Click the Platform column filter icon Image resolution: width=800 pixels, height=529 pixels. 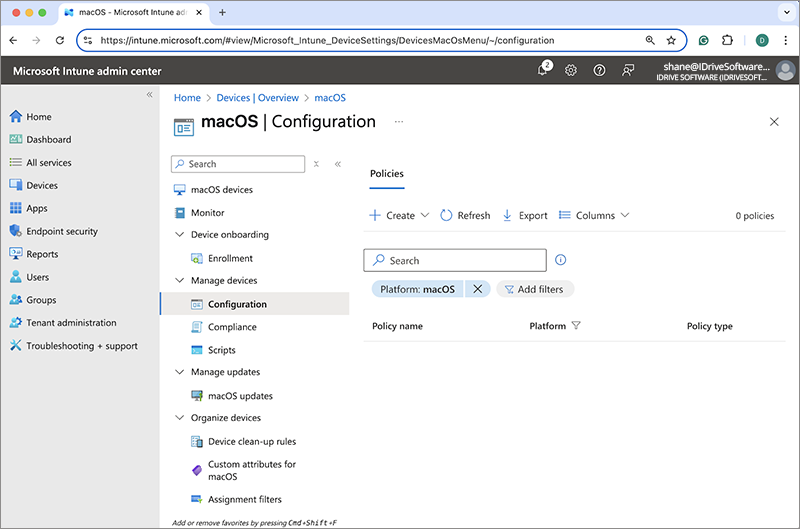[576, 326]
